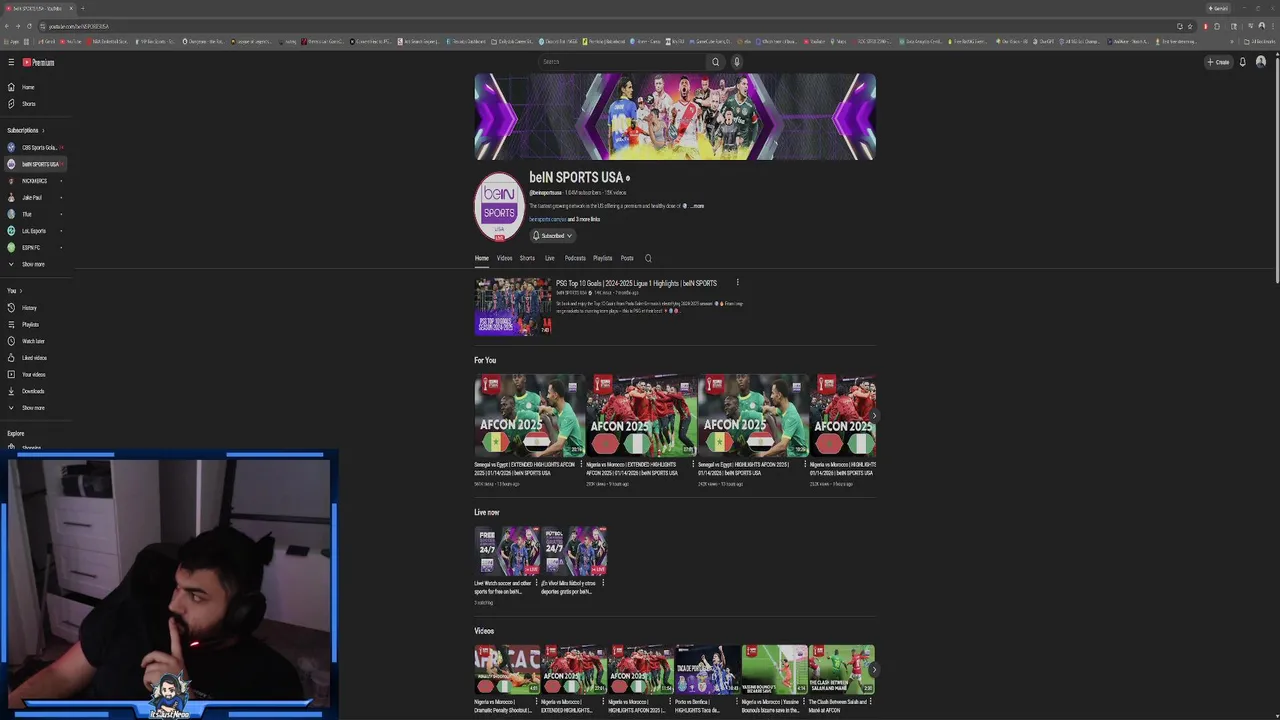Open Downloads in the sidebar
This screenshot has width=1280, height=720.
pyautogui.click(x=32, y=391)
